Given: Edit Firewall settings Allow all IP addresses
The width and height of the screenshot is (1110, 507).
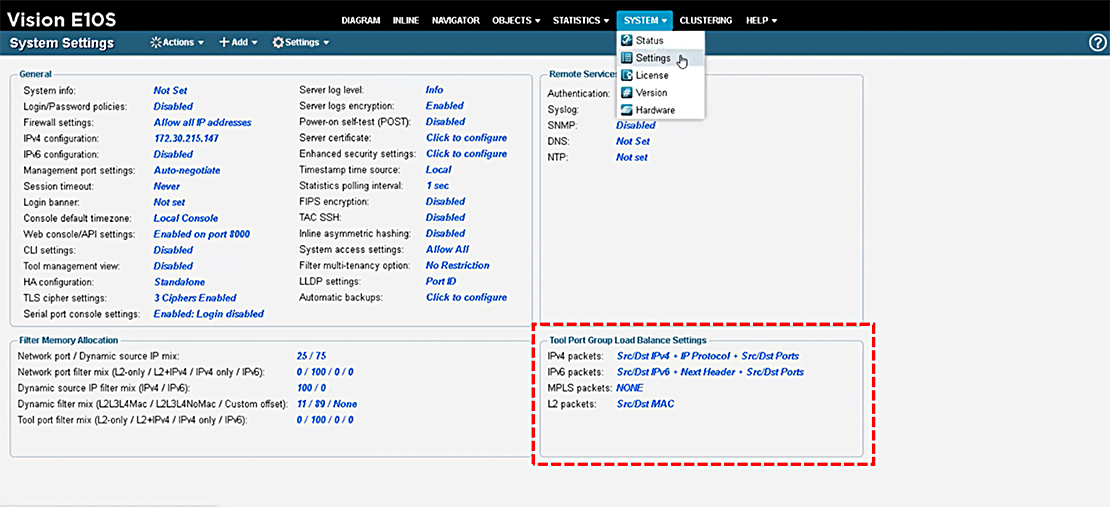Looking at the screenshot, I should coord(202,122).
